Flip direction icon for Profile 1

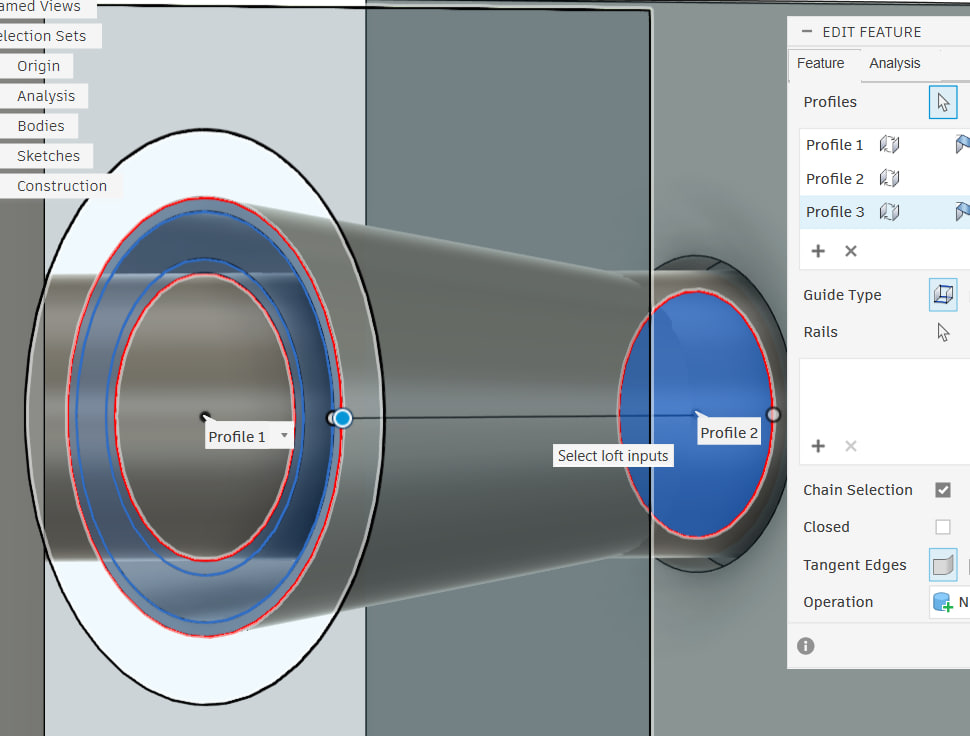889,145
